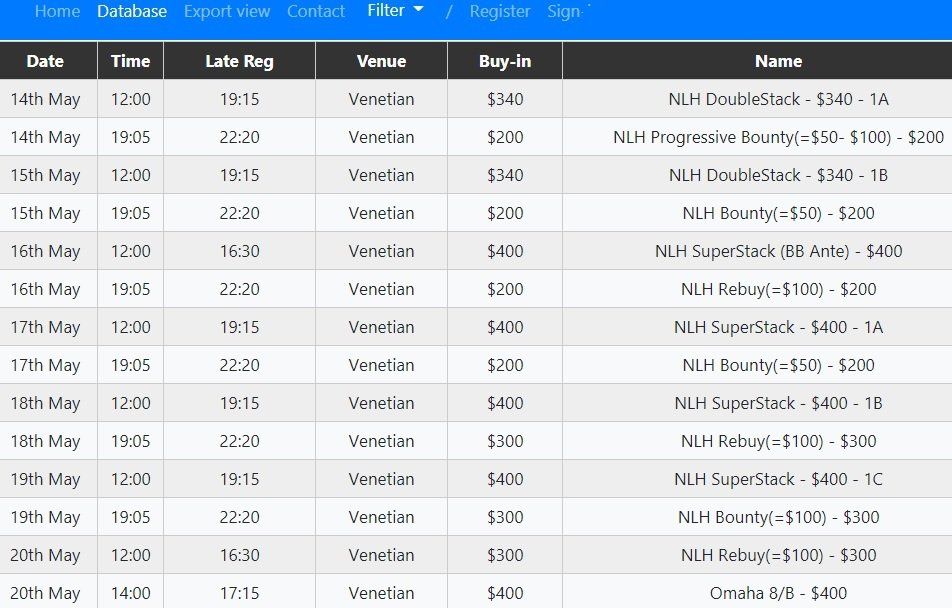Viewport: 952px width, 608px height.
Task: Select Venetian venue in NLH Progressive Bounty row
Action: click(381, 137)
